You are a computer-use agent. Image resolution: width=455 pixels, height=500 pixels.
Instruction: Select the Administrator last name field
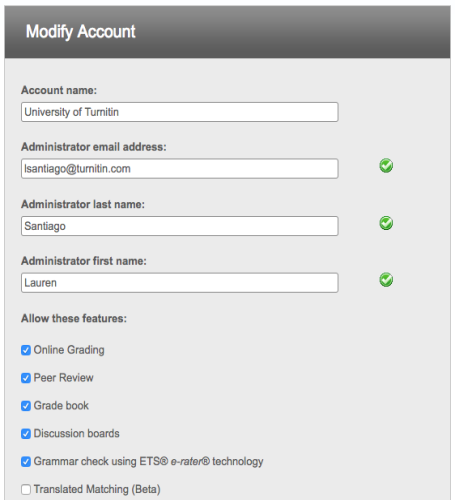point(180,226)
